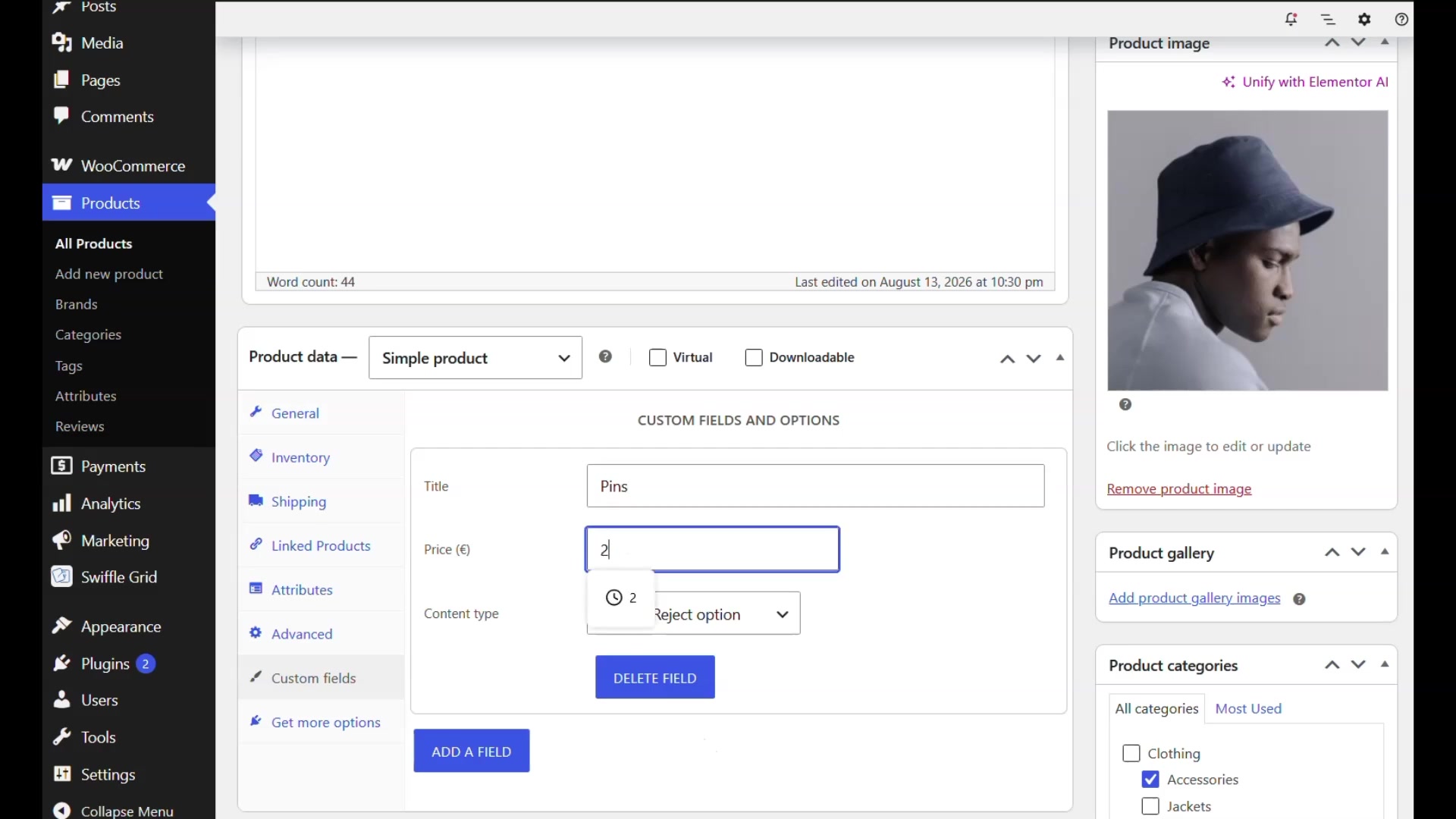Image resolution: width=1456 pixels, height=819 pixels.
Task: Switch to the Inventory product data tab
Action: coord(322,457)
